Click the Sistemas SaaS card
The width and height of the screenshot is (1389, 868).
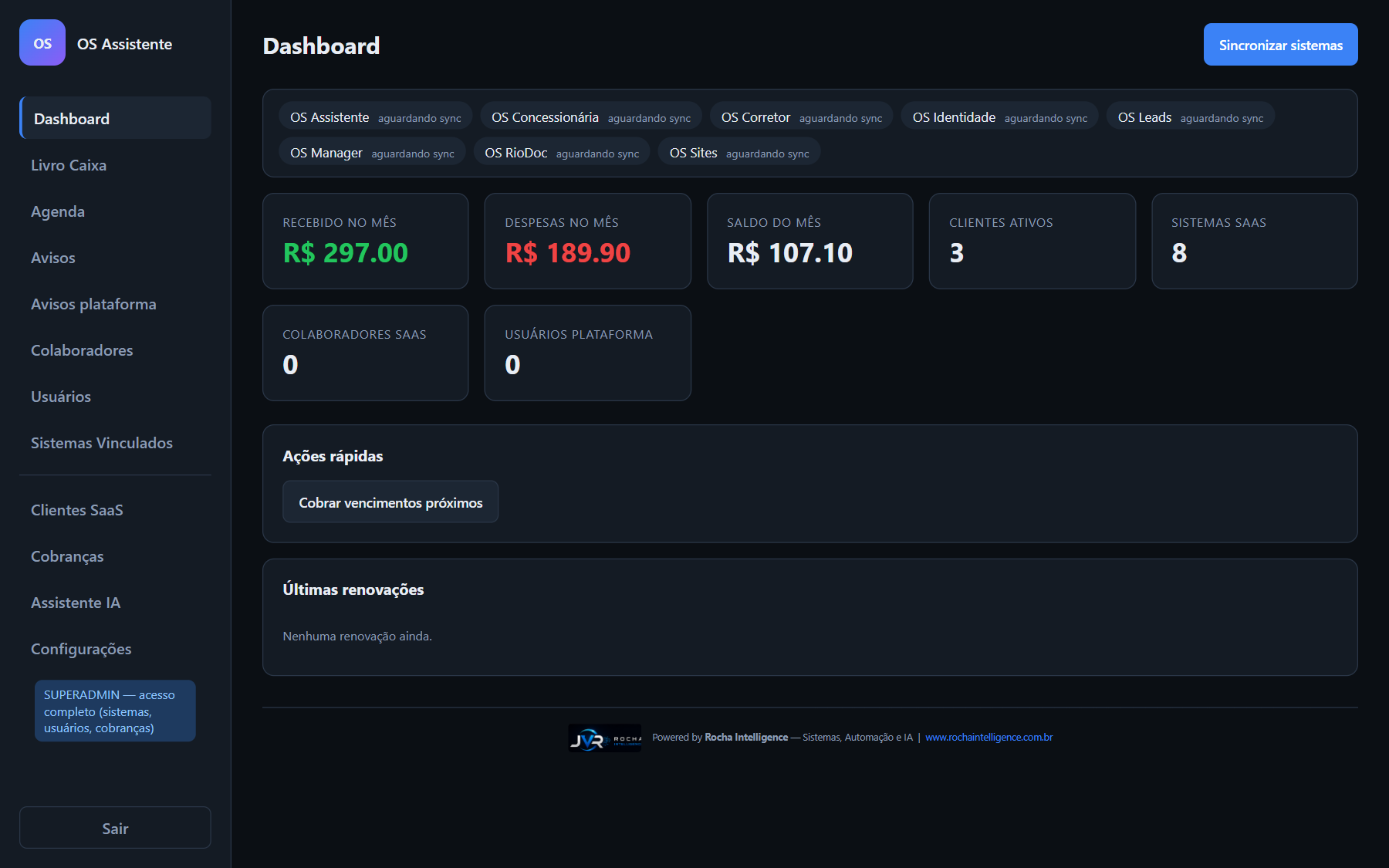click(1255, 241)
